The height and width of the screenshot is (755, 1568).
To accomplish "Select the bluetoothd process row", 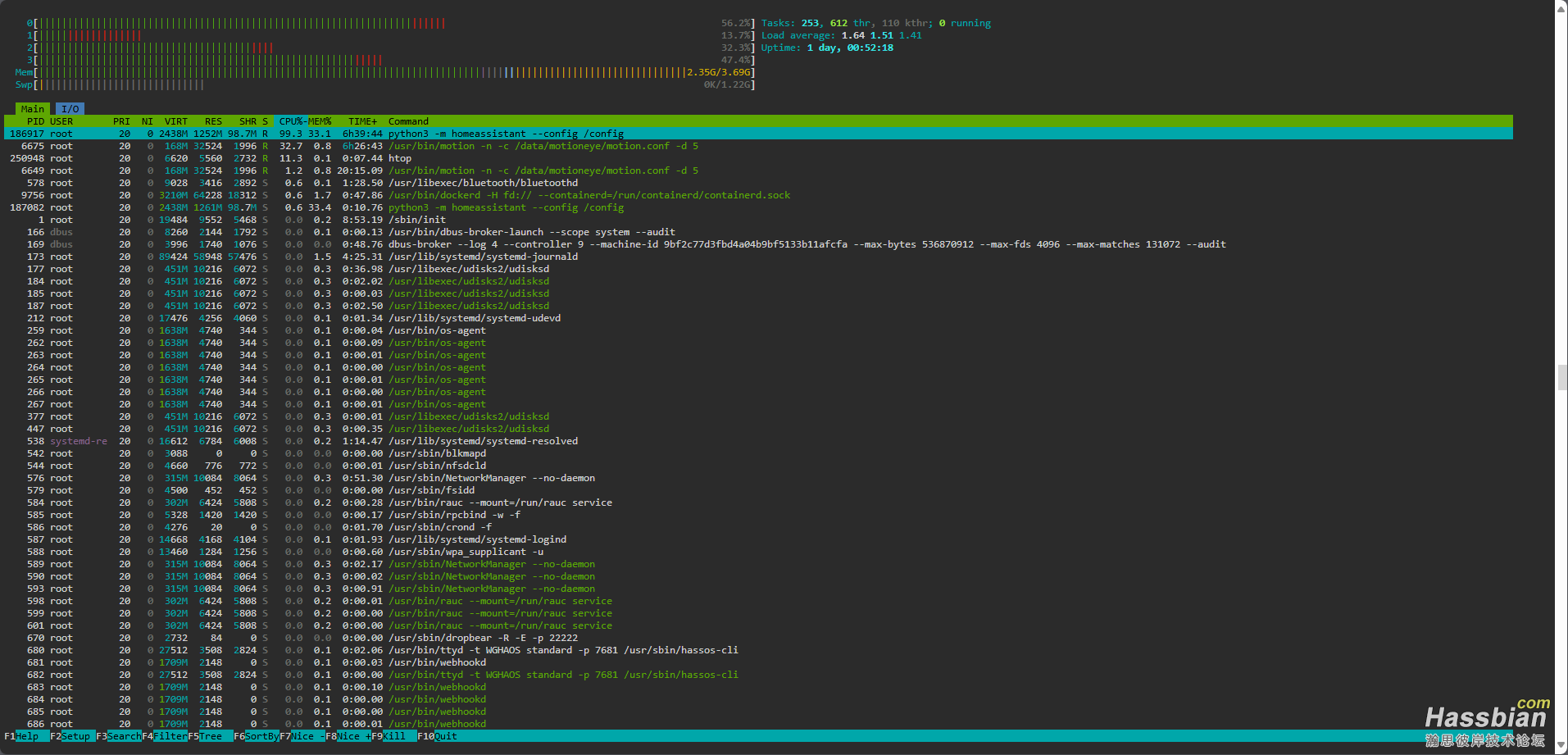I will coord(758,183).
